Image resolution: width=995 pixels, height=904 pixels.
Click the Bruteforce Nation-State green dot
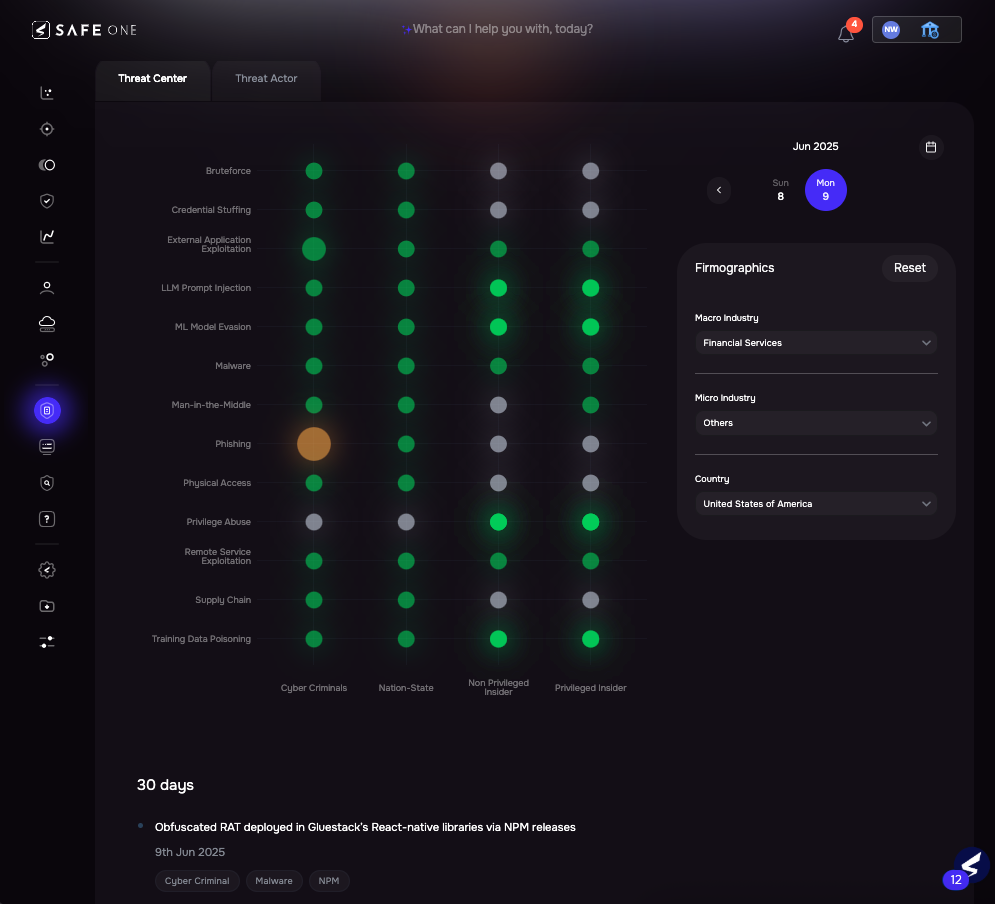[406, 171]
